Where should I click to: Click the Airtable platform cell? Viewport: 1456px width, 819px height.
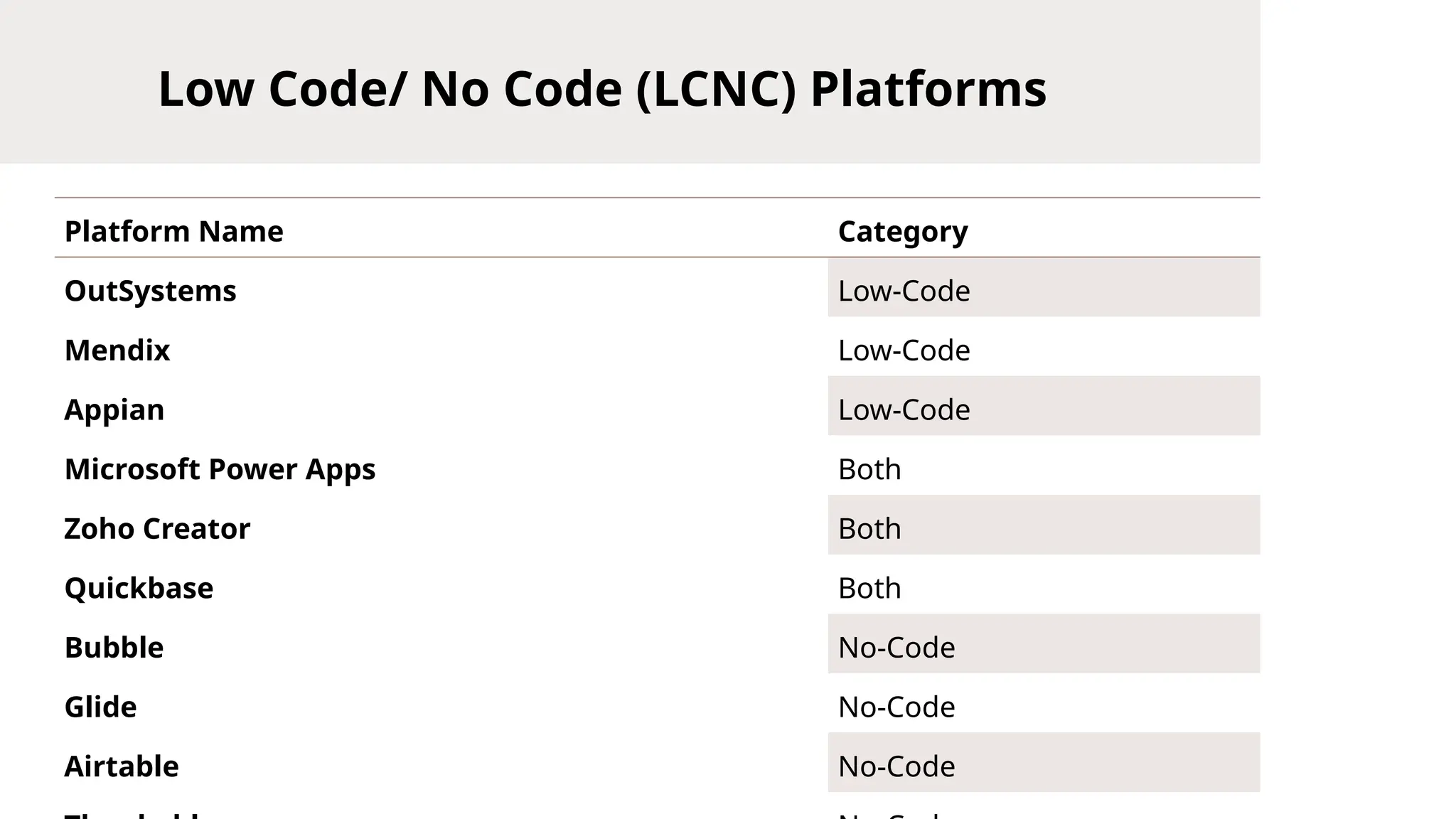[x=122, y=766]
